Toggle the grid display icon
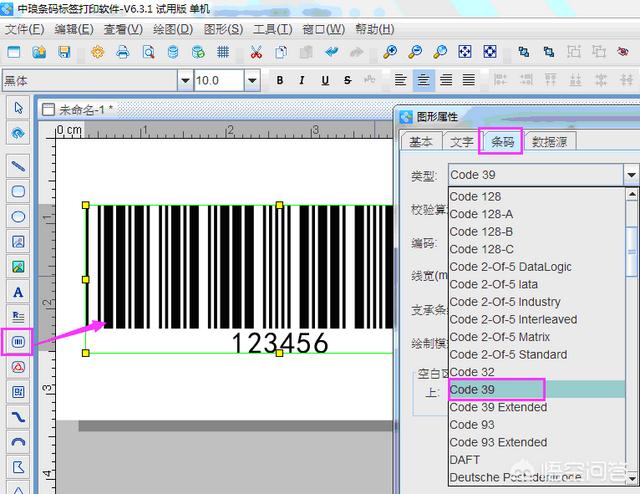Viewport: 640px width, 494px height. coord(223,52)
